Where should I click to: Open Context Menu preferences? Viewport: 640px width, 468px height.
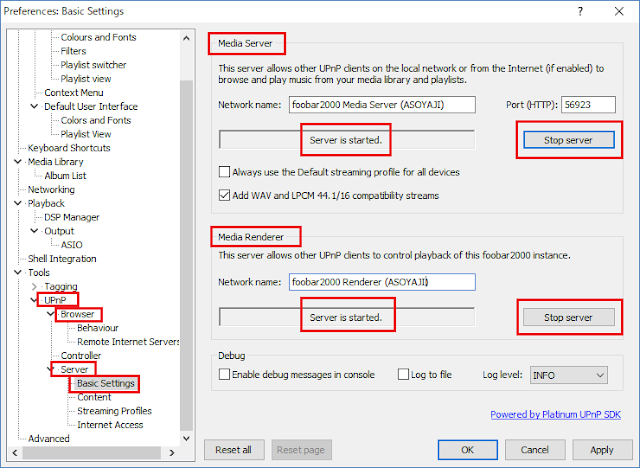74,93
